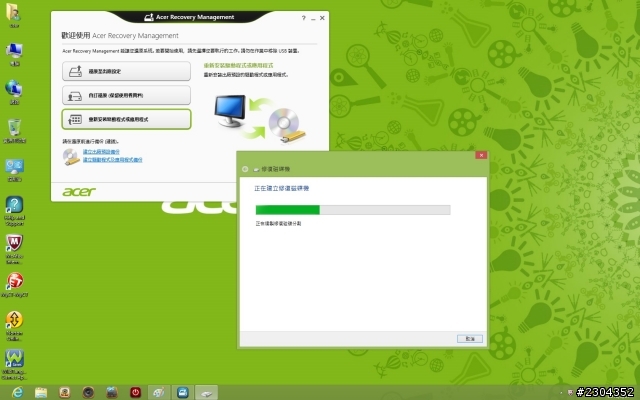Screen dimensions: 640x400
Task: Click the reinstall drivers or applications button
Action: coord(127,119)
